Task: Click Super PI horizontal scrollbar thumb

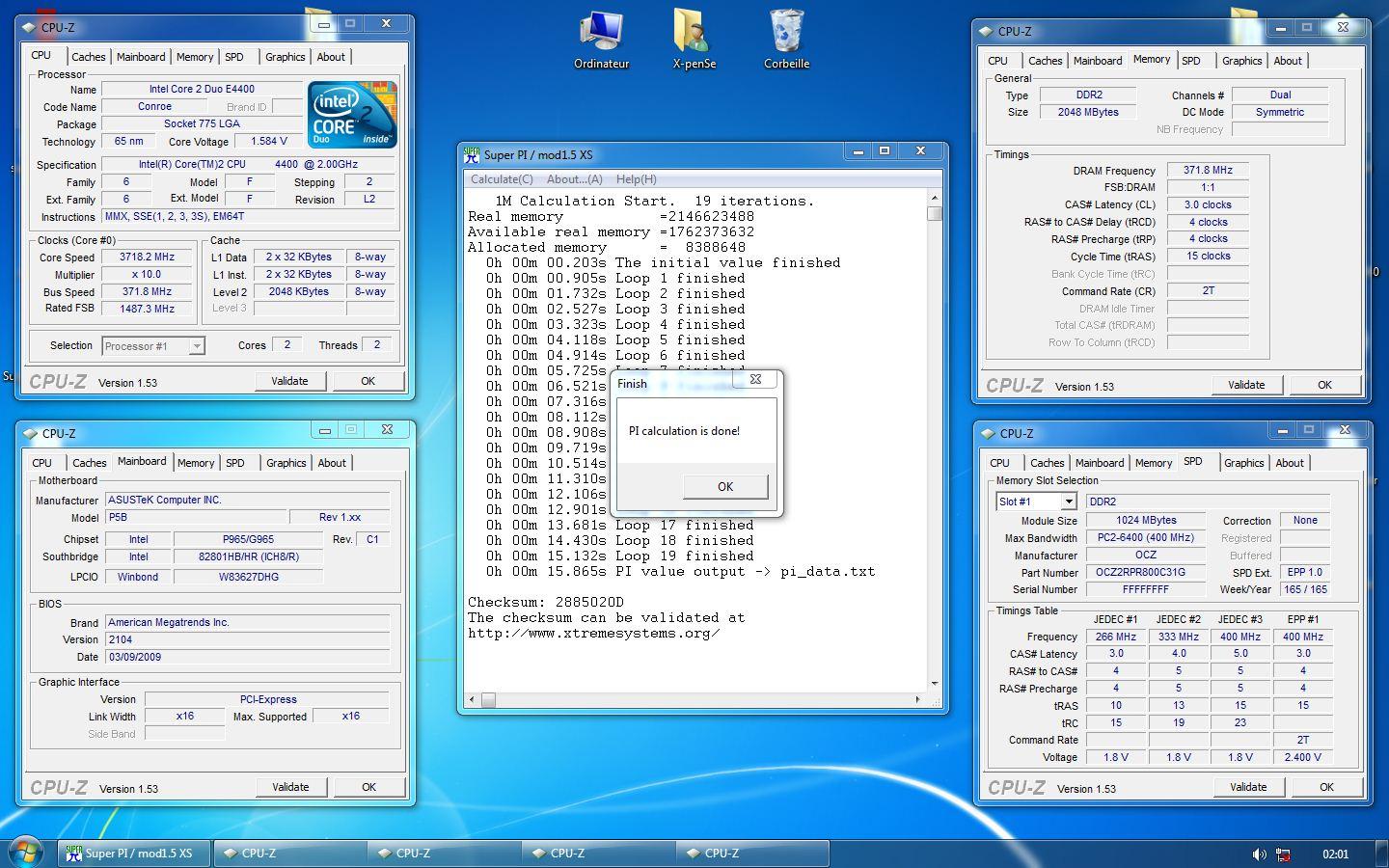Action: (x=488, y=699)
